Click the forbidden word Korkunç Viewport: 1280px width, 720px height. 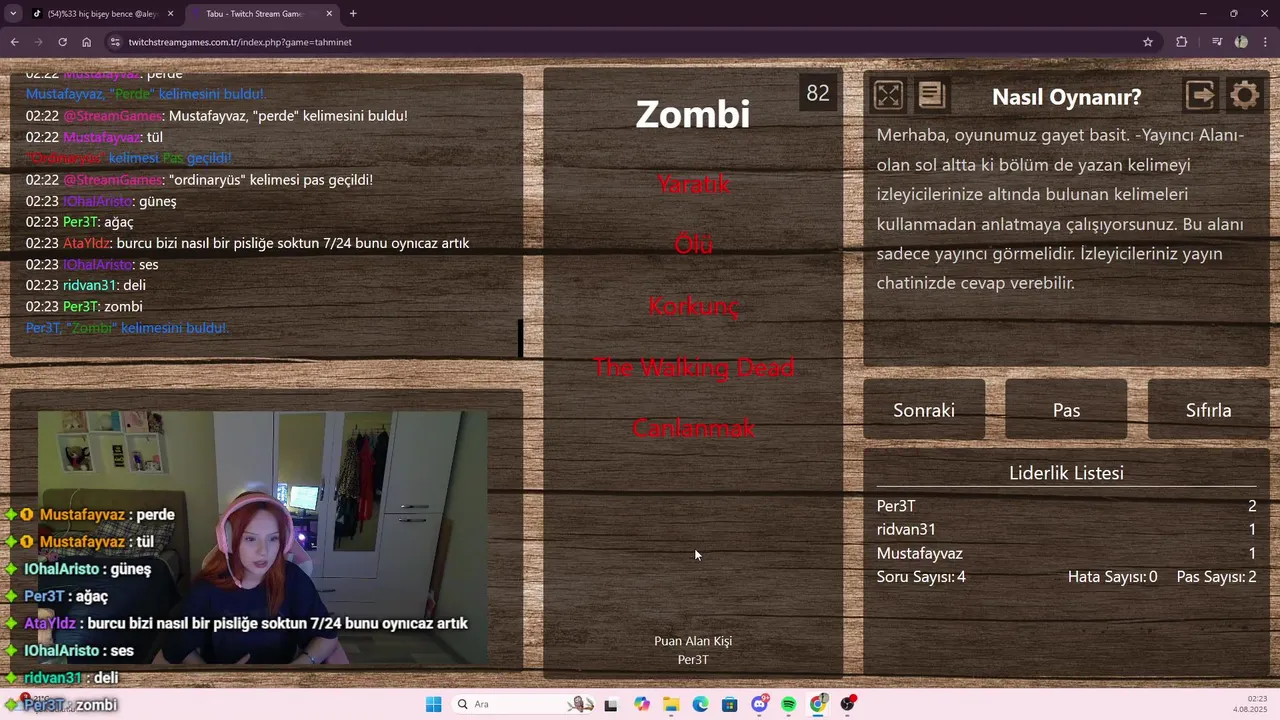(693, 306)
